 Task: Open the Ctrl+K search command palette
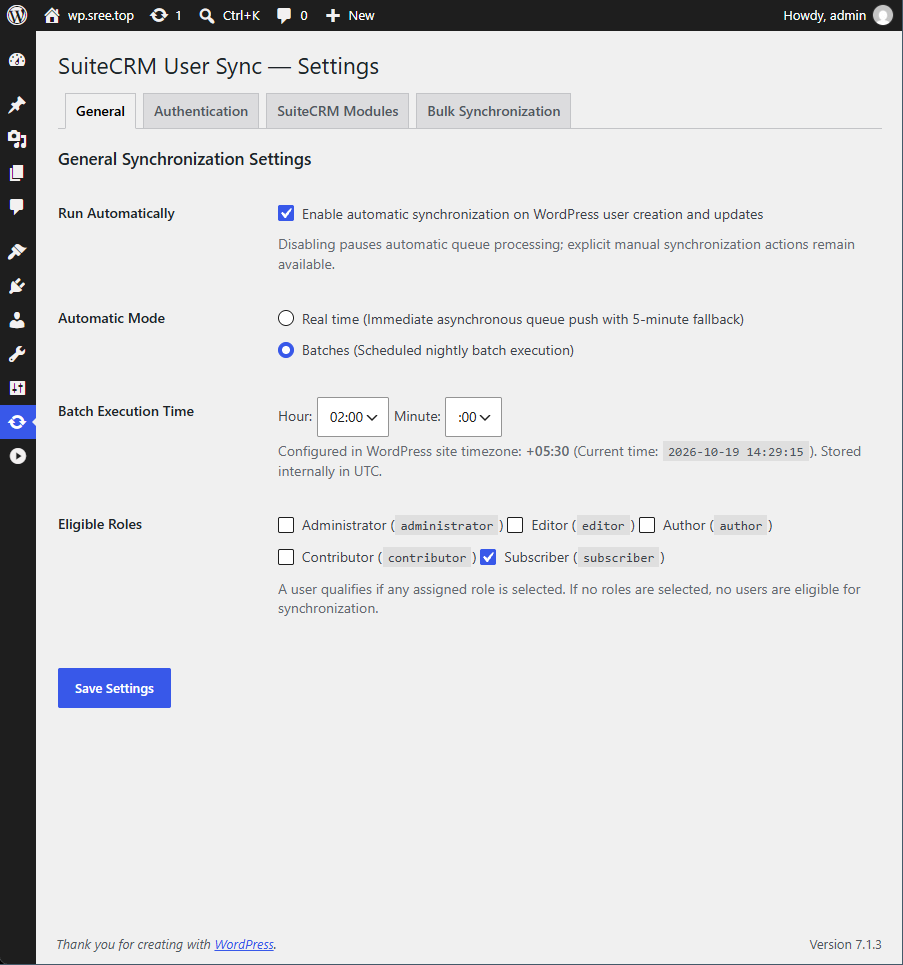[x=230, y=15]
